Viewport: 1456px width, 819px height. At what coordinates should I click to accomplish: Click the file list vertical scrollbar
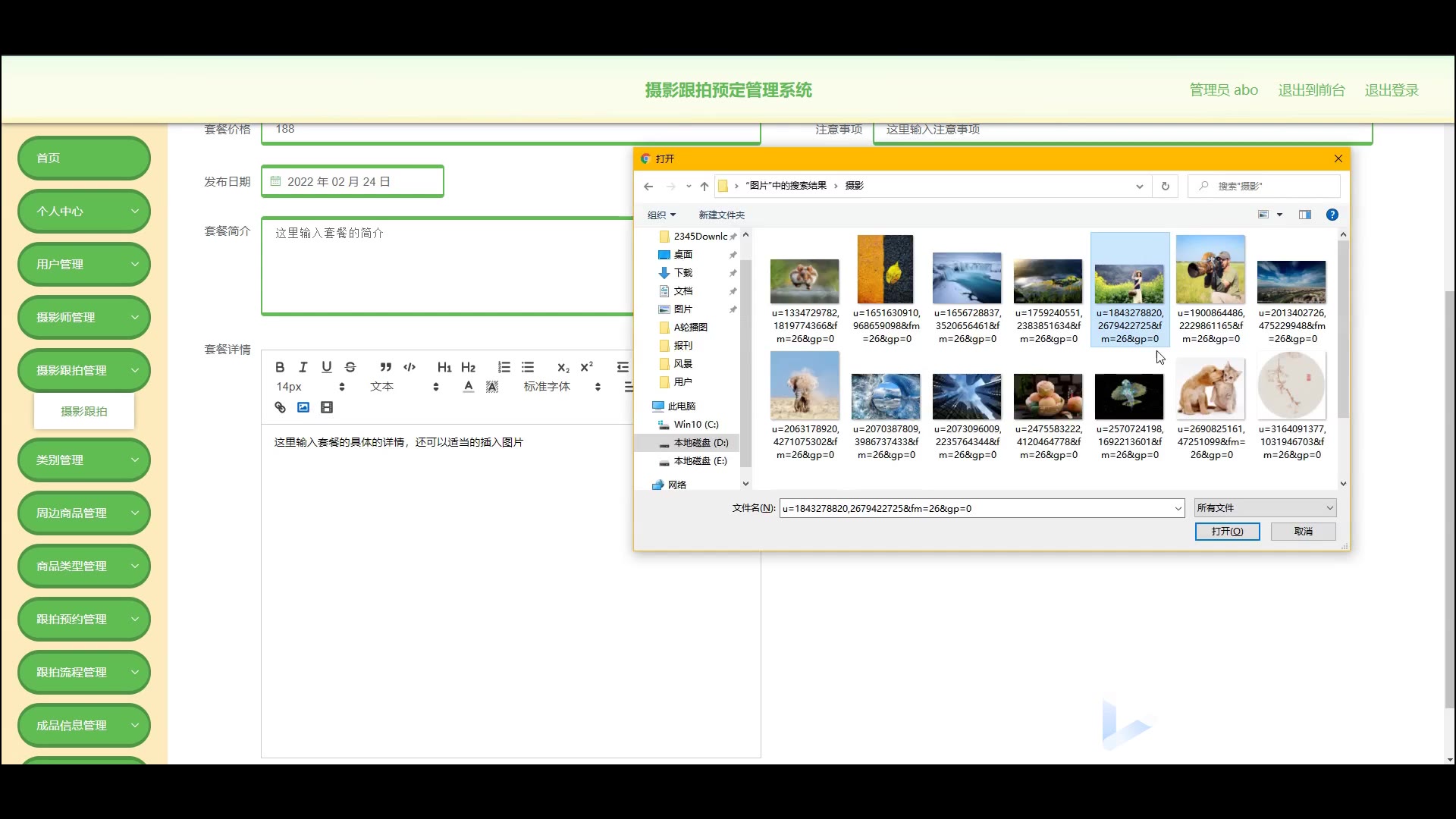[1343, 328]
